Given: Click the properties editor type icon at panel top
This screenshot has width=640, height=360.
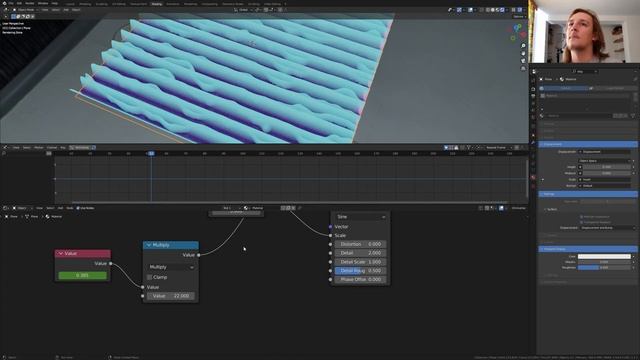Looking at the screenshot, I should pos(534,71).
